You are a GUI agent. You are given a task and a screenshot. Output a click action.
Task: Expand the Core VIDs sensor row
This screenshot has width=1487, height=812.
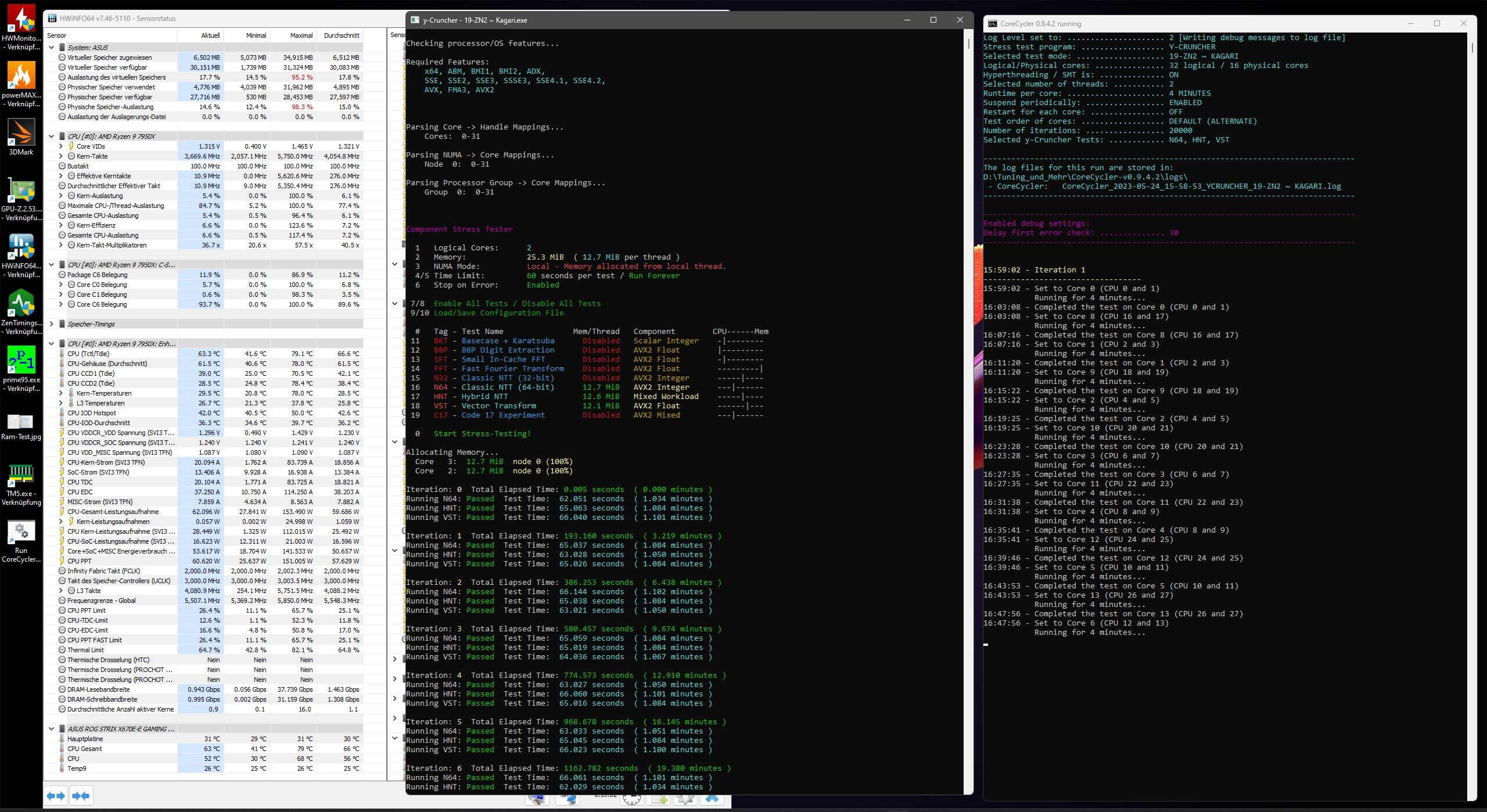click(x=61, y=146)
